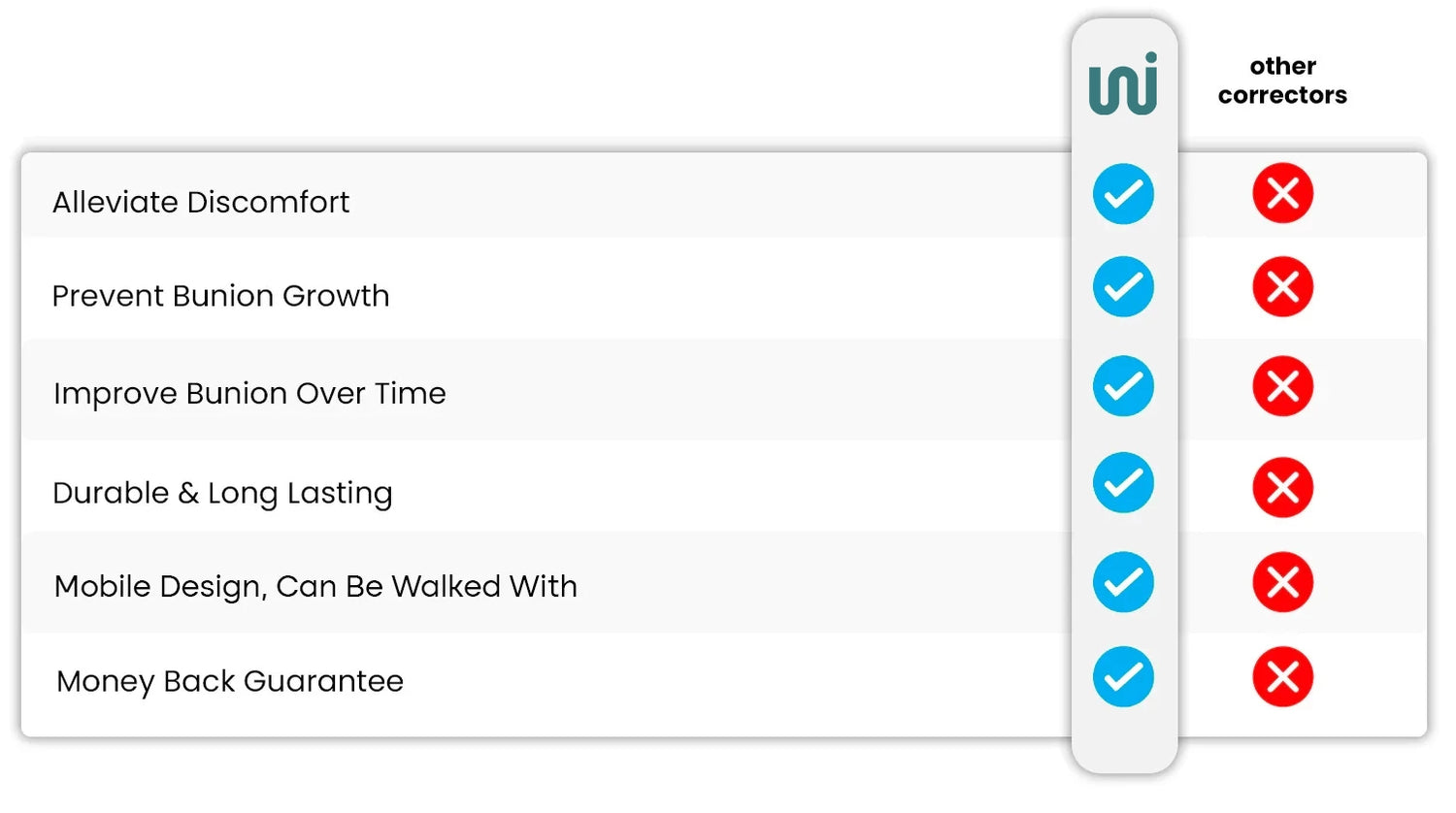Click red X for Durable & Long Lasting
This screenshot has width=1456, height=813.
[x=1282, y=487]
